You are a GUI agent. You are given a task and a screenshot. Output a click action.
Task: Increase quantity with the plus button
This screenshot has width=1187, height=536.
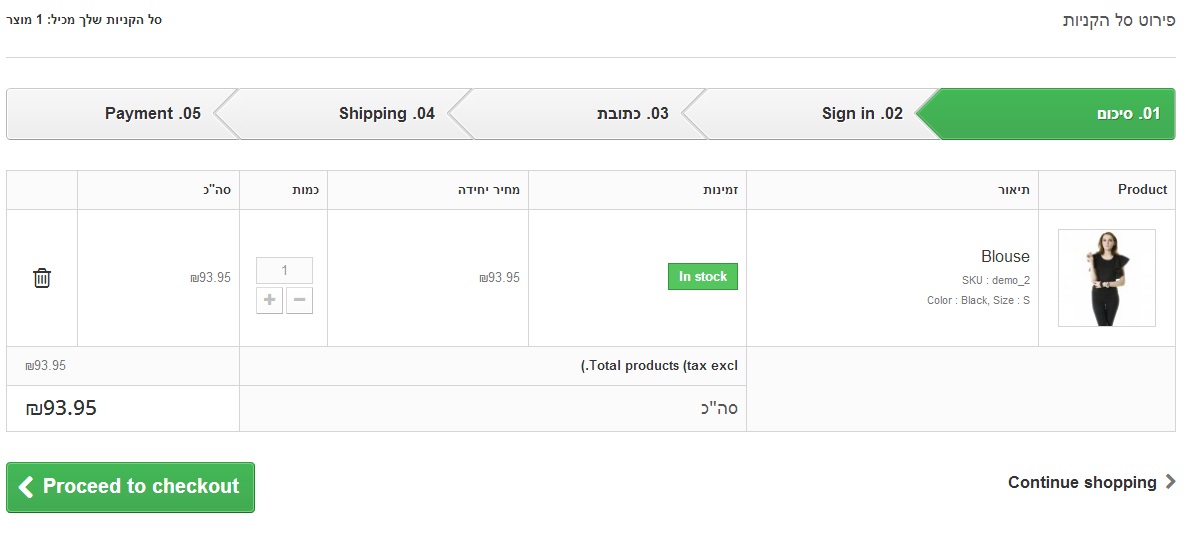[x=269, y=300]
